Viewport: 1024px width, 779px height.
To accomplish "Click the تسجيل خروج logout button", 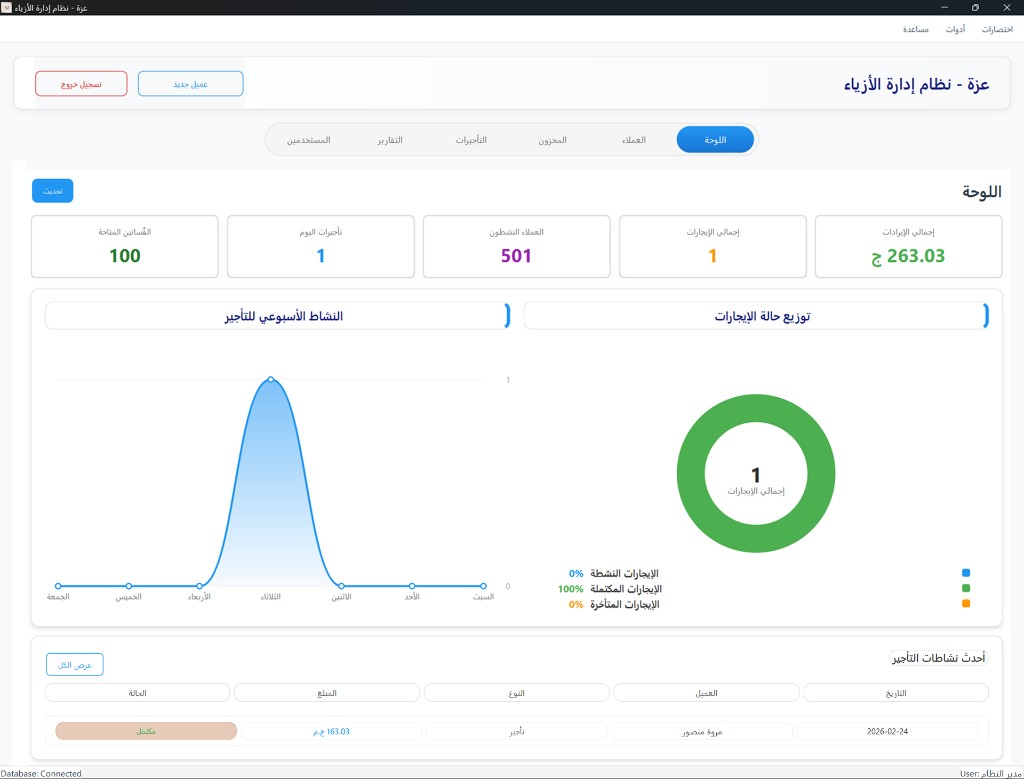I will (81, 83).
